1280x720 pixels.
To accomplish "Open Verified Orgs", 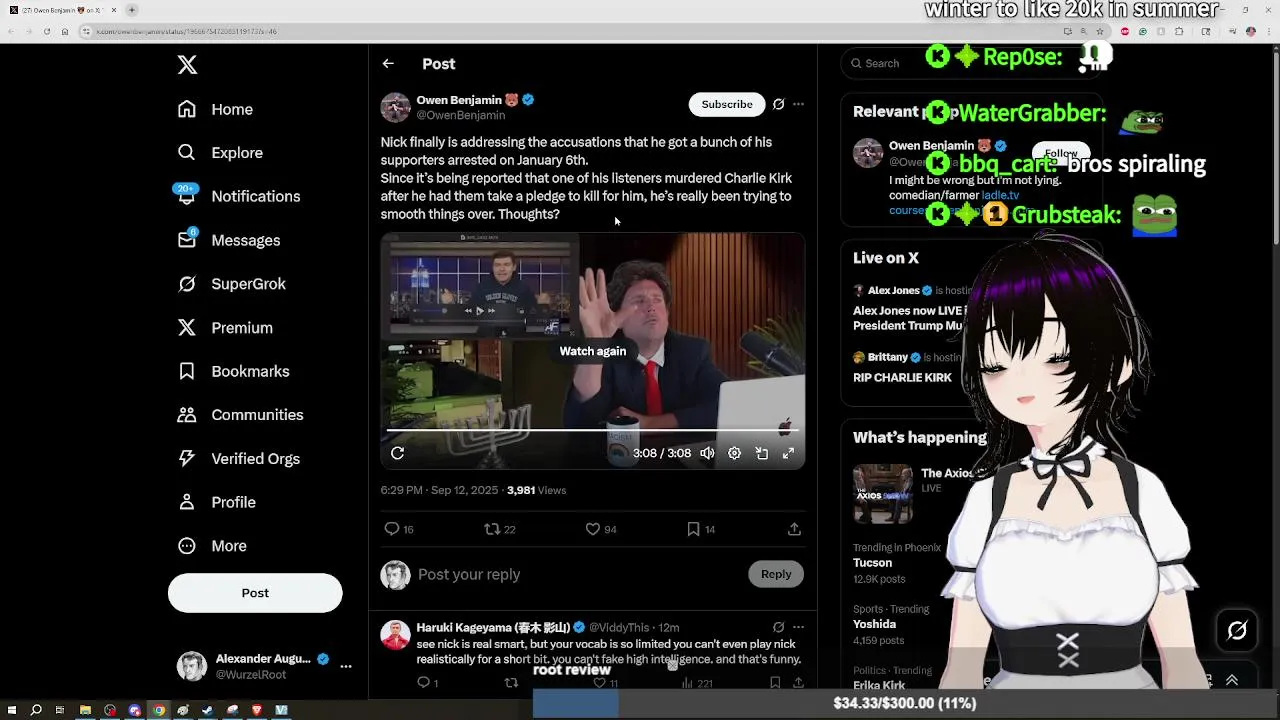I will 238,459.
